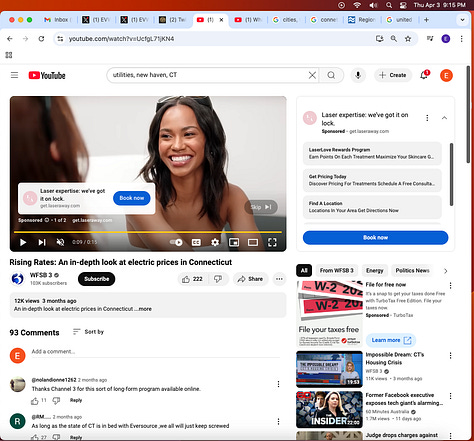Go to YouTube home via logo

[47, 75]
